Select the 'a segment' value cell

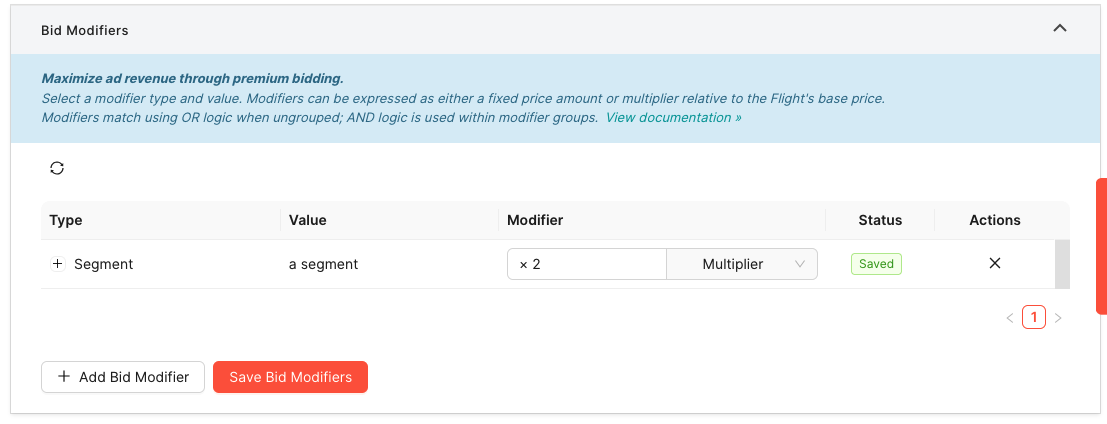click(x=323, y=264)
